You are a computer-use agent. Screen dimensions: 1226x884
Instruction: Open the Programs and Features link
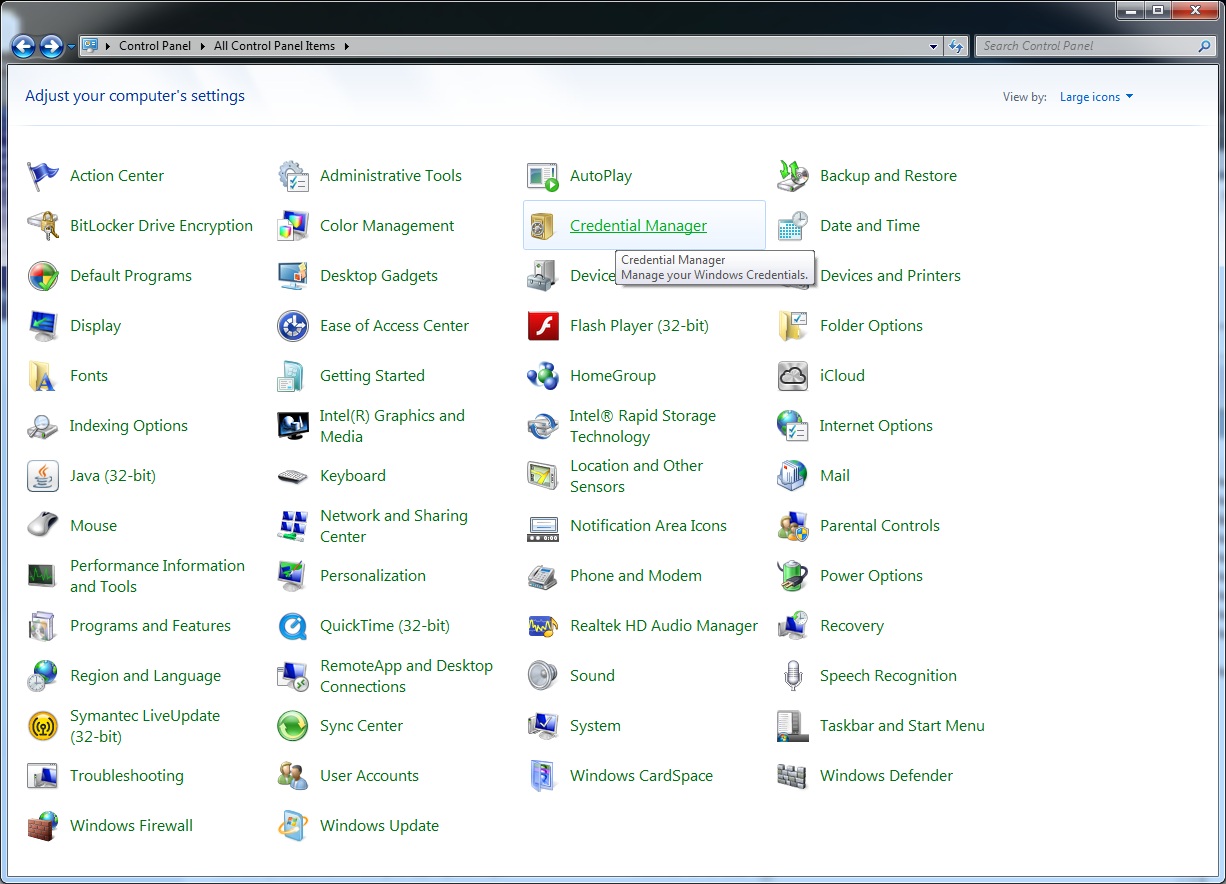(150, 626)
